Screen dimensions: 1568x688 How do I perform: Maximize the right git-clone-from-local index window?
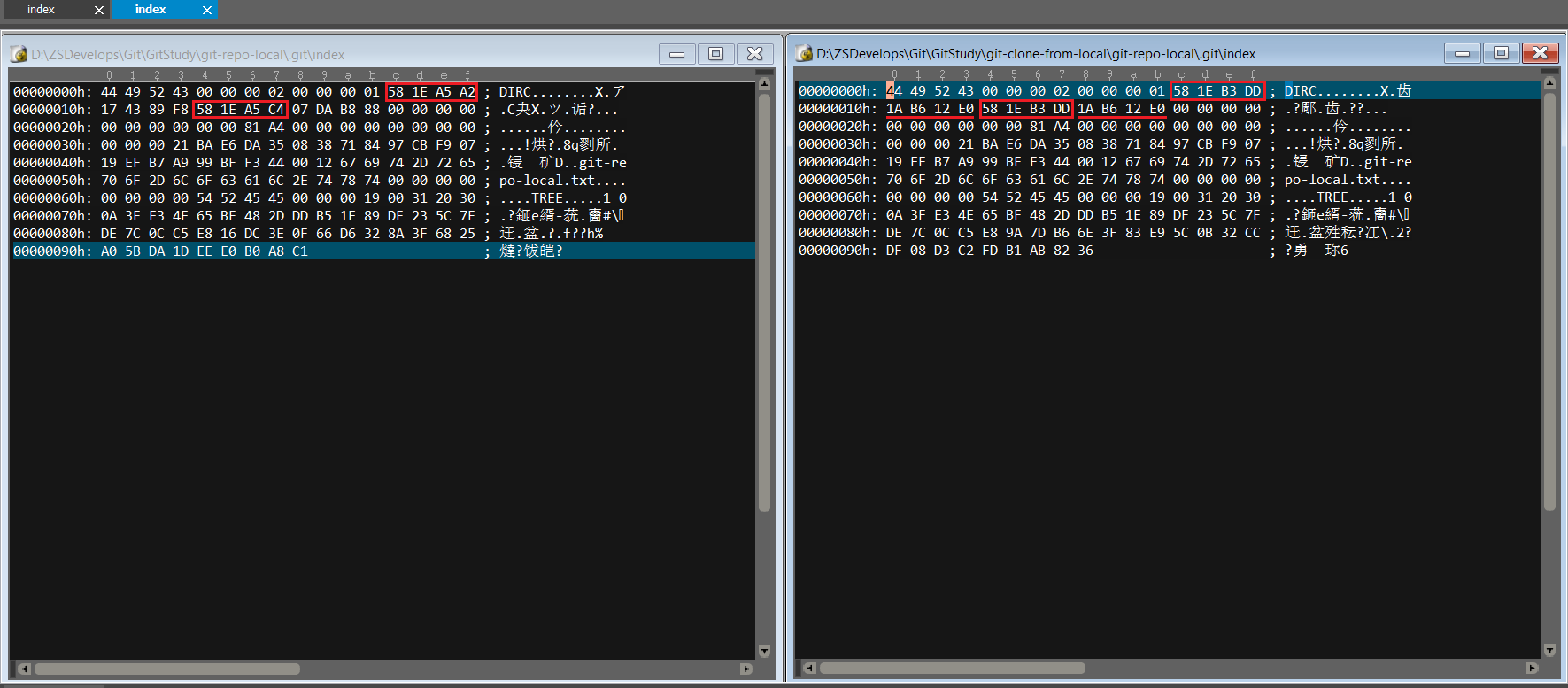pos(1502,53)
